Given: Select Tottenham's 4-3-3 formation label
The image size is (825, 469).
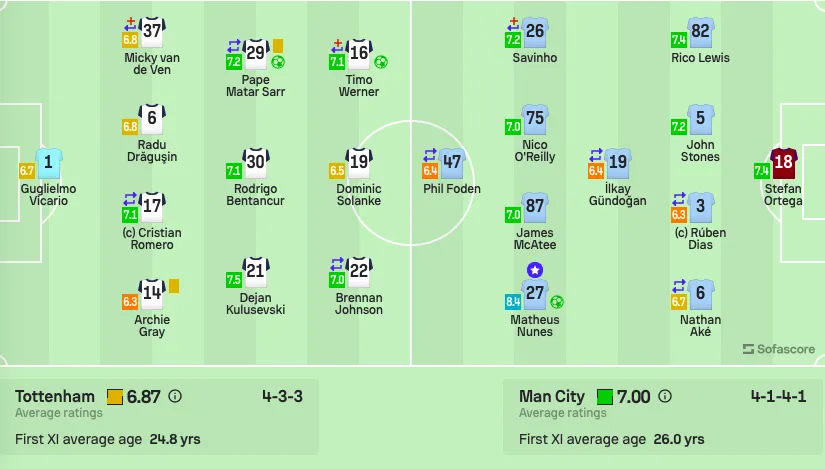Looking at the screenshot, I should click(x=283, y=396).
